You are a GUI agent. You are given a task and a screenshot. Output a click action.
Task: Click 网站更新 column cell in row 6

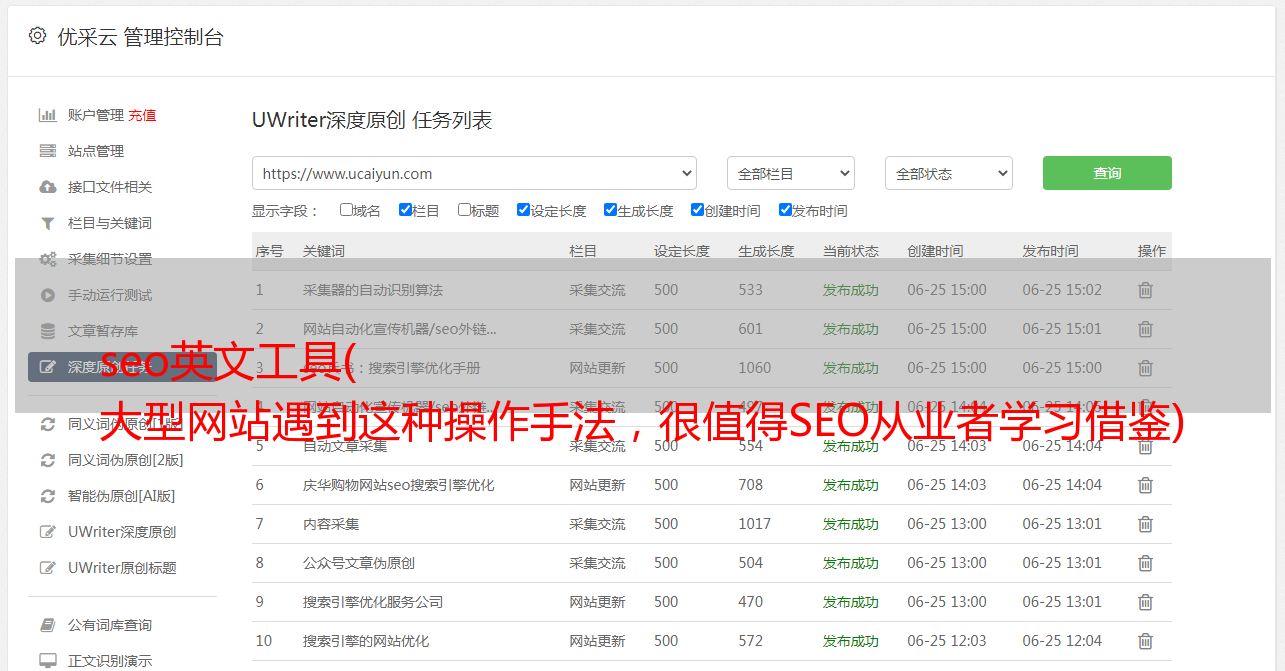pos(598,485)
